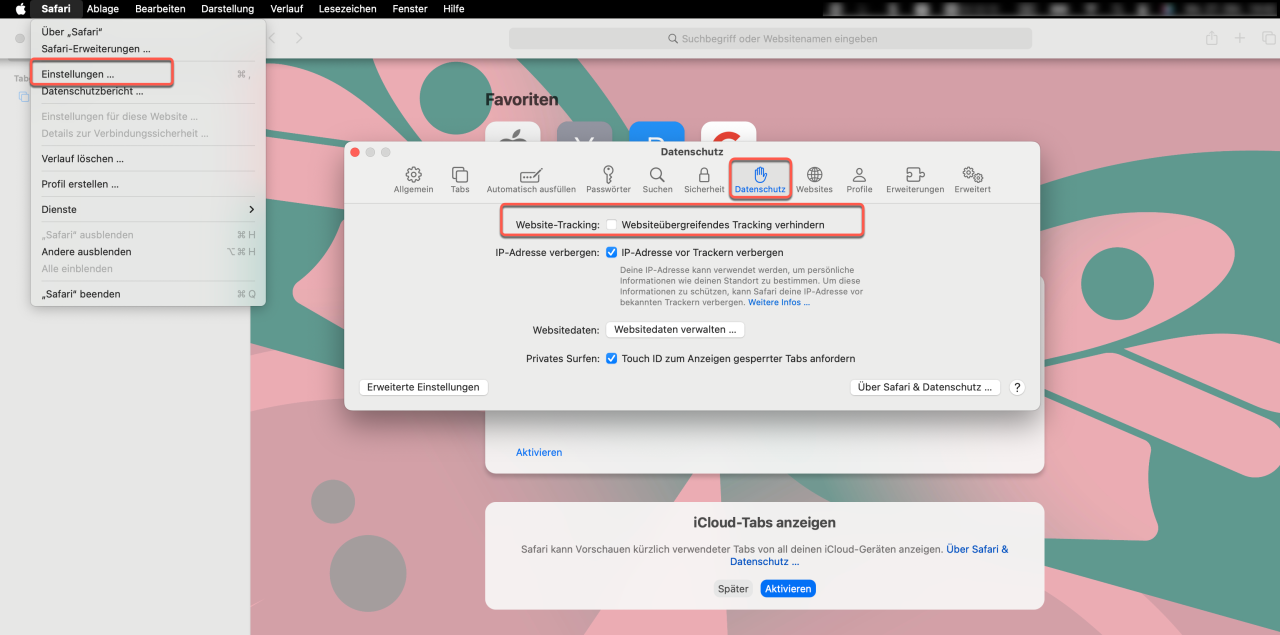Switch to the Tabs settings icon

pos(460,179)
